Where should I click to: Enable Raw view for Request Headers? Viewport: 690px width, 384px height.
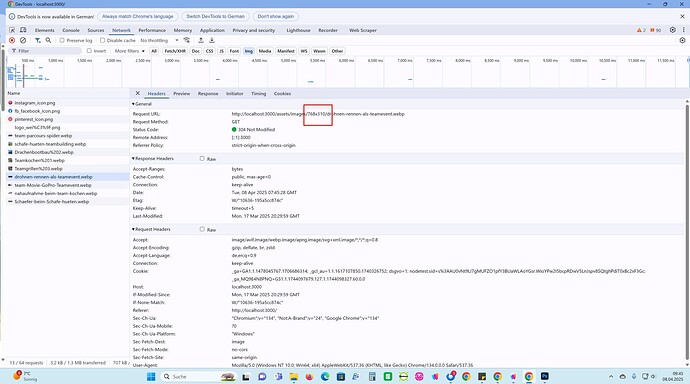202,229
